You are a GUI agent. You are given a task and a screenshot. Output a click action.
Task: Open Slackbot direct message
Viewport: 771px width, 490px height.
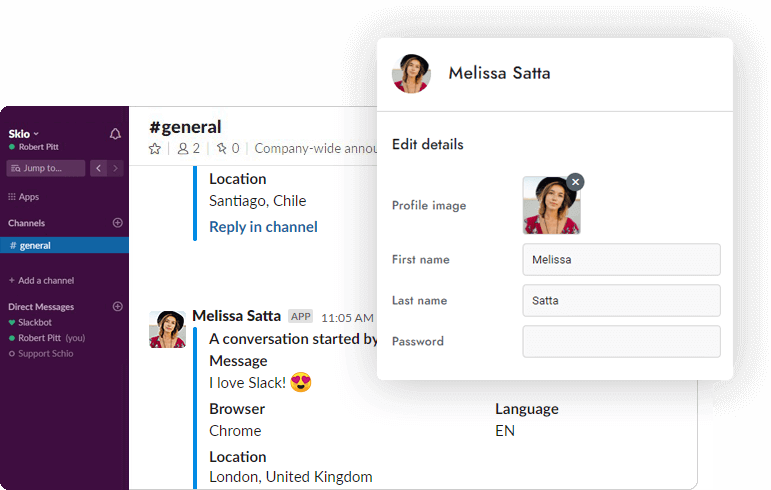click(35, 323)
